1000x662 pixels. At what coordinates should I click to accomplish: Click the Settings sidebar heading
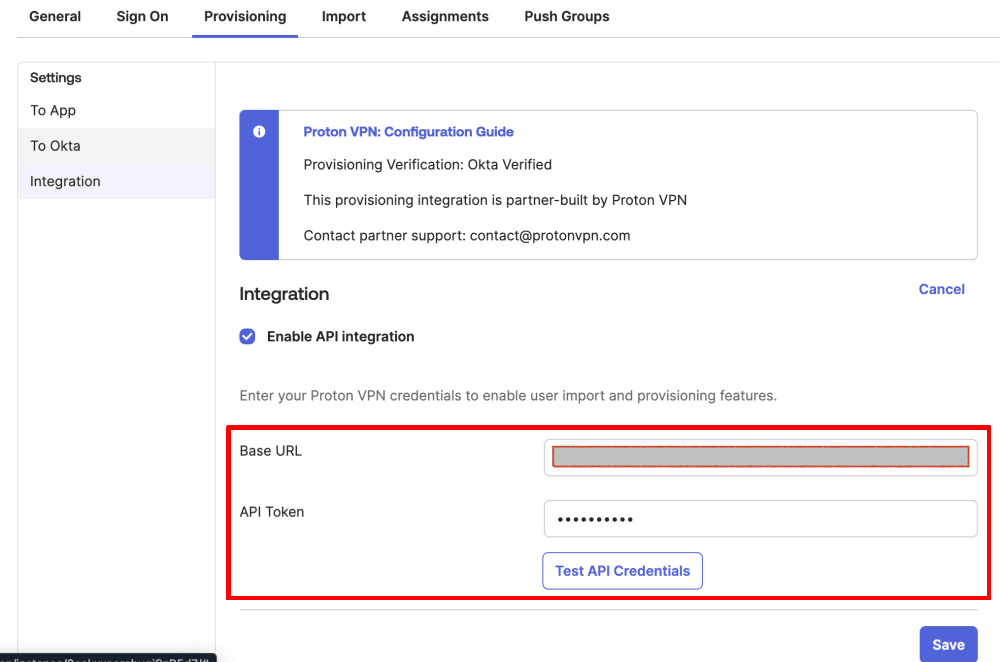[55, 78]
